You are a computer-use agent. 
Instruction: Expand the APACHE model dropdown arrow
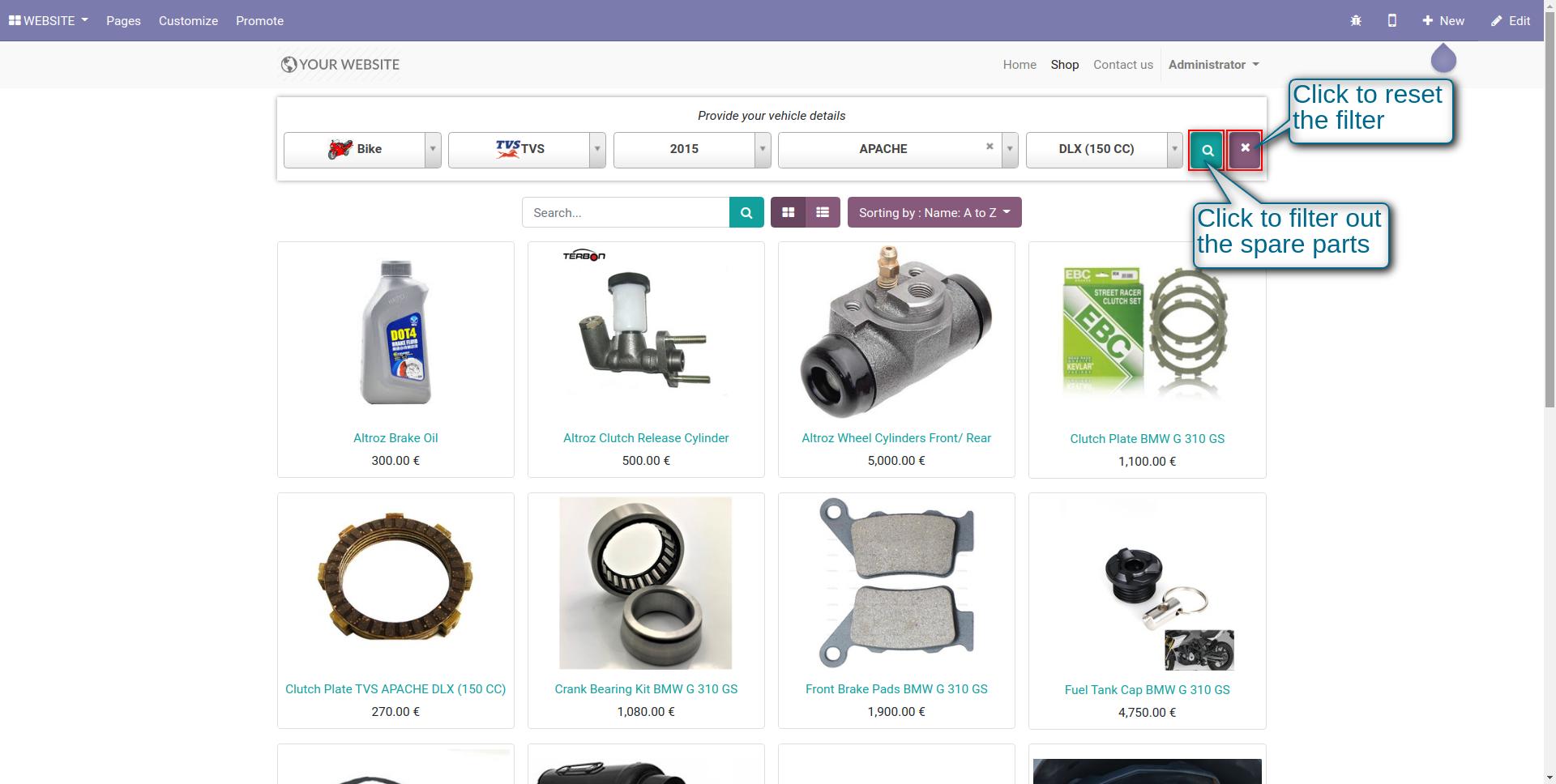point(1010,150)
